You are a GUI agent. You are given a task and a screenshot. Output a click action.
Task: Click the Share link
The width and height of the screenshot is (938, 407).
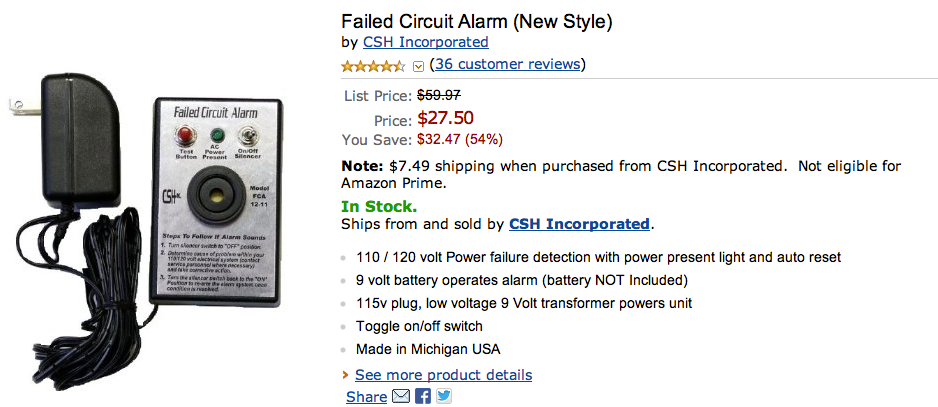[x=366, y=397]
